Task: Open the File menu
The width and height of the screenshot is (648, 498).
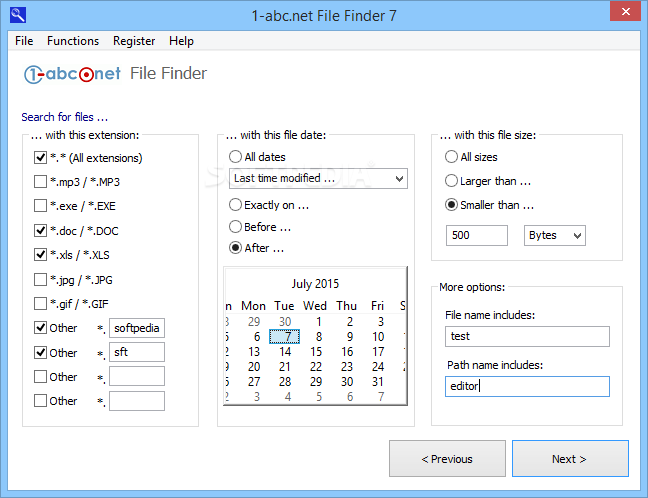Action: click(24, 41)
